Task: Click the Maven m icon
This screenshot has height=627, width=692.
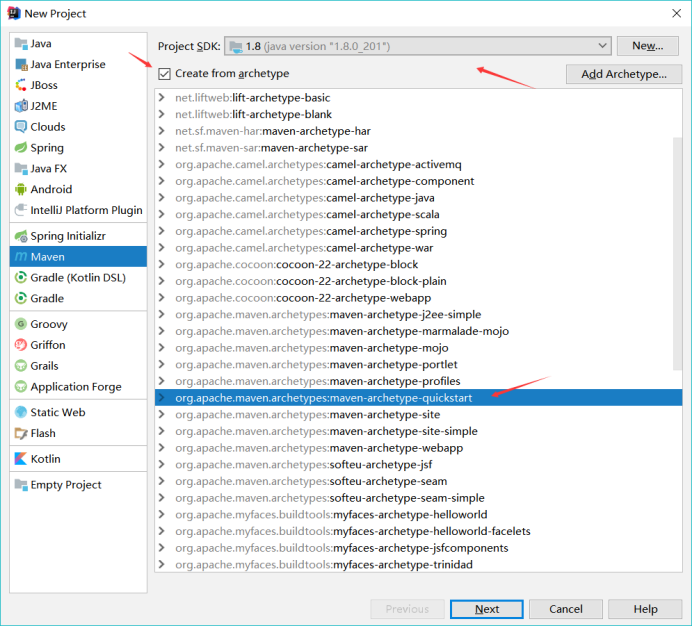Action: [21, 257]
